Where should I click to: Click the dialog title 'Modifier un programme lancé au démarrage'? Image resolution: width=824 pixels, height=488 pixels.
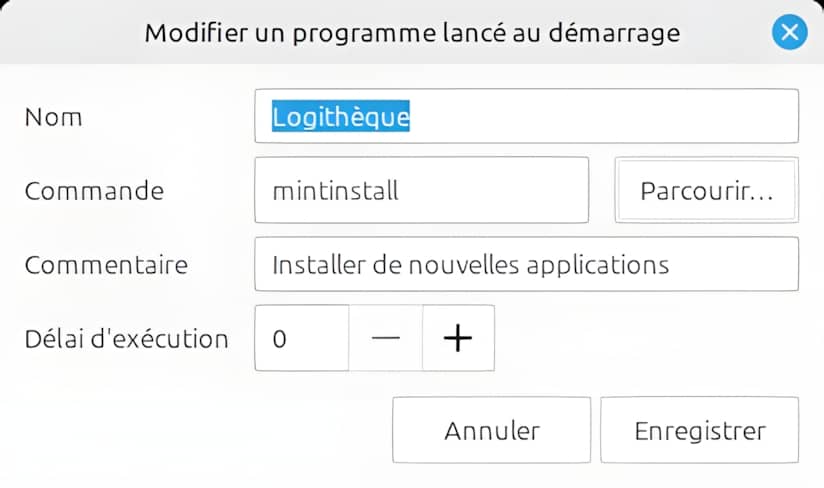(412, 33)
